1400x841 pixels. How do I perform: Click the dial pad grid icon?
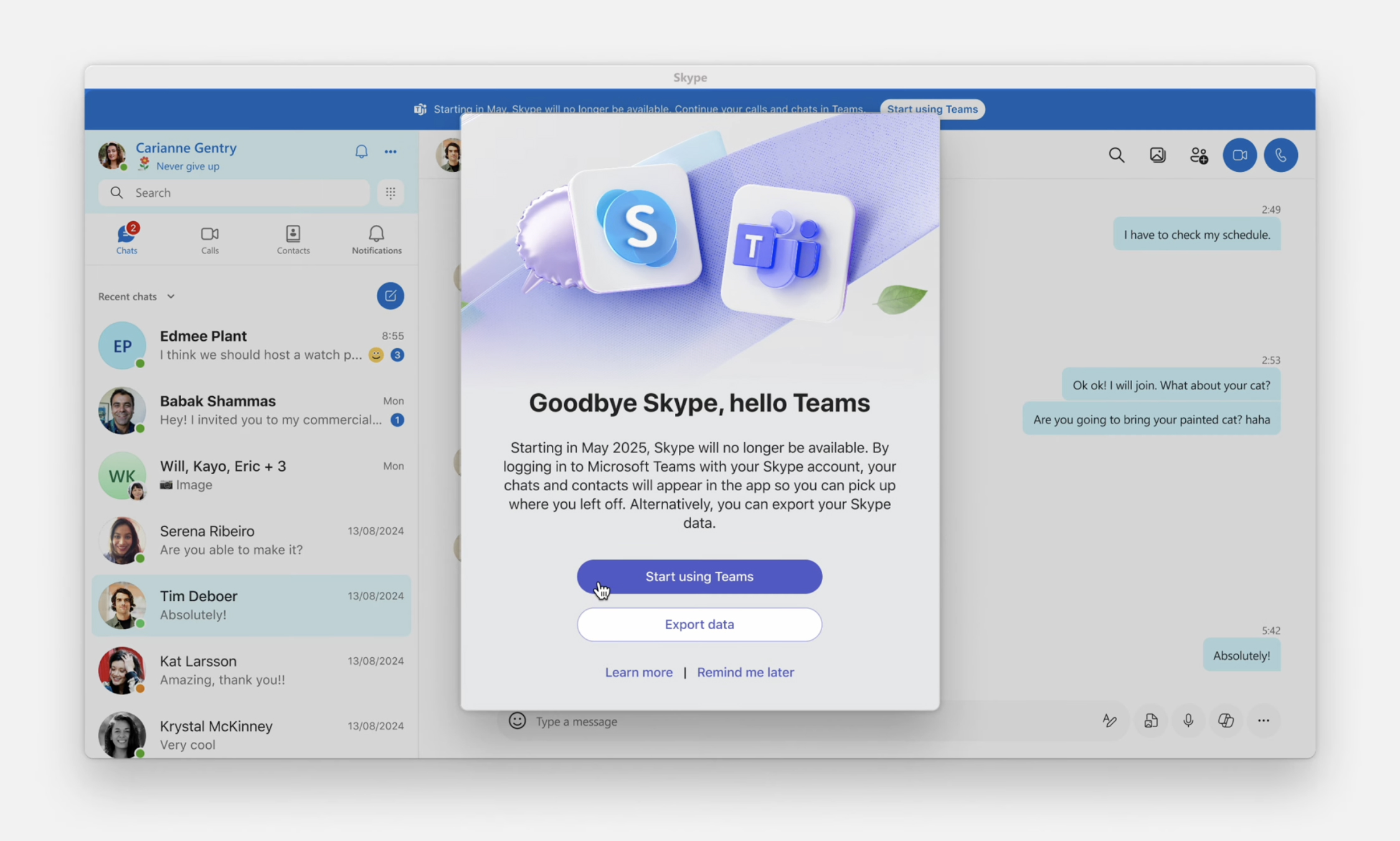click(390, 192)
